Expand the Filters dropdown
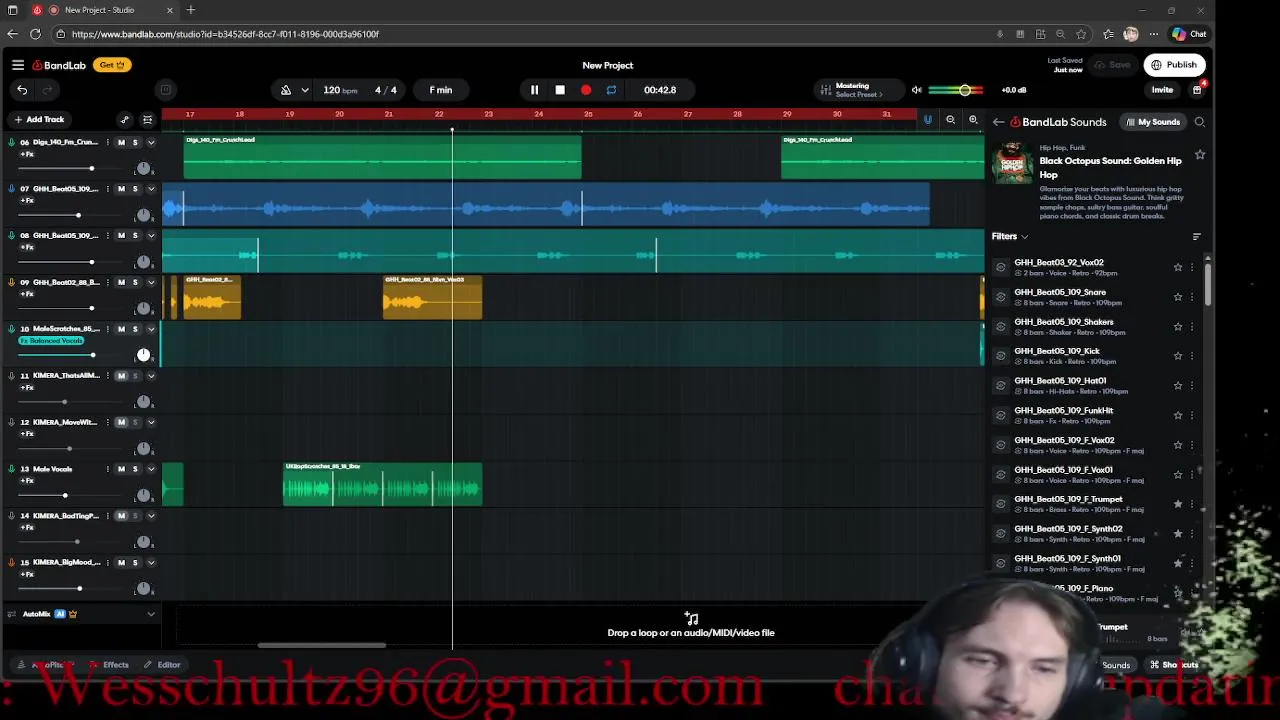Screen dimensions: 1280x720 pyautogui.click(x=1010, y=237)
